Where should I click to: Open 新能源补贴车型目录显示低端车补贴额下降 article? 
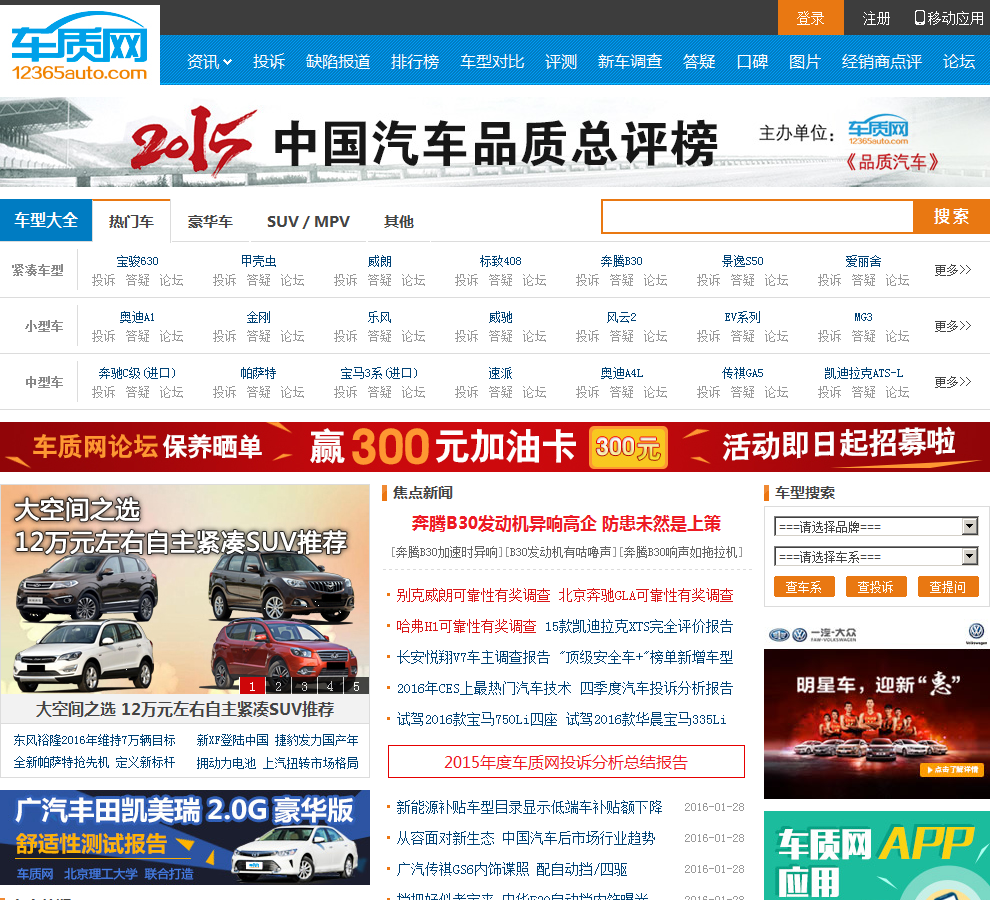(x=529, y=807)
